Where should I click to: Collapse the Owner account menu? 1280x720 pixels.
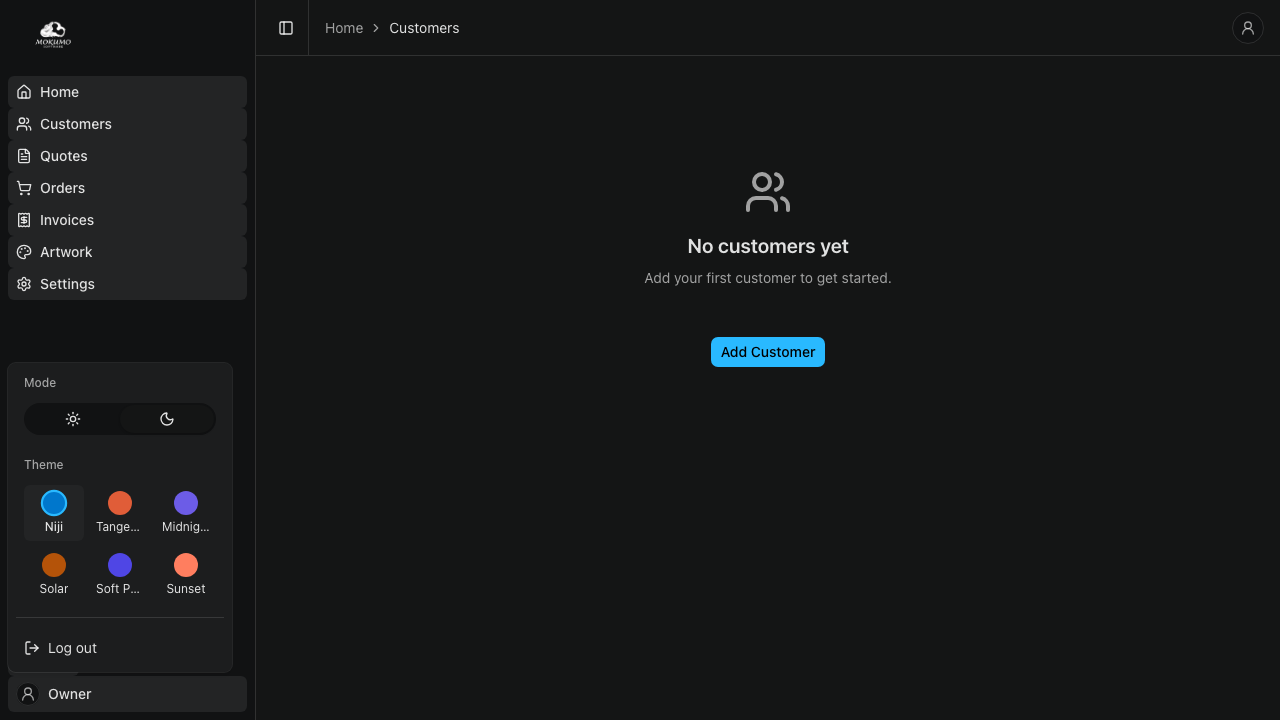coord(127,694)
